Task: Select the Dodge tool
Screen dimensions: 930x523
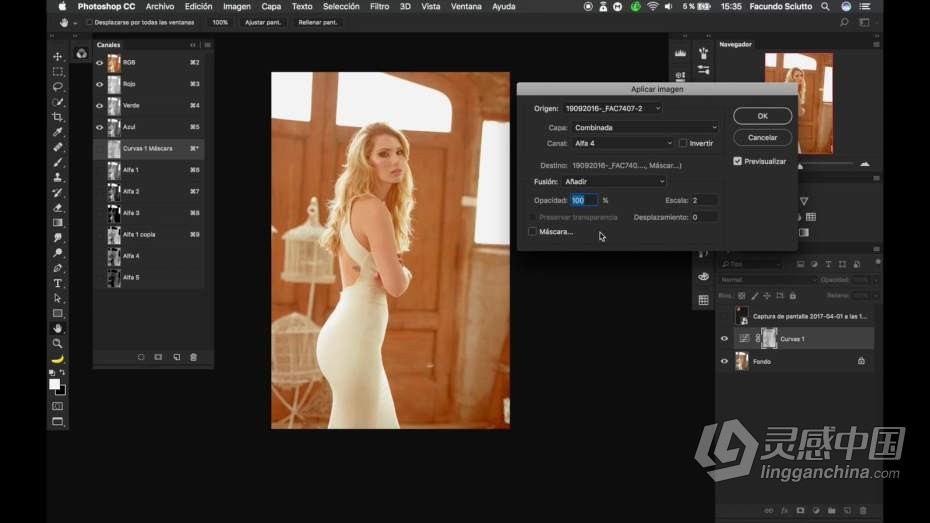Action: point(58,253)
